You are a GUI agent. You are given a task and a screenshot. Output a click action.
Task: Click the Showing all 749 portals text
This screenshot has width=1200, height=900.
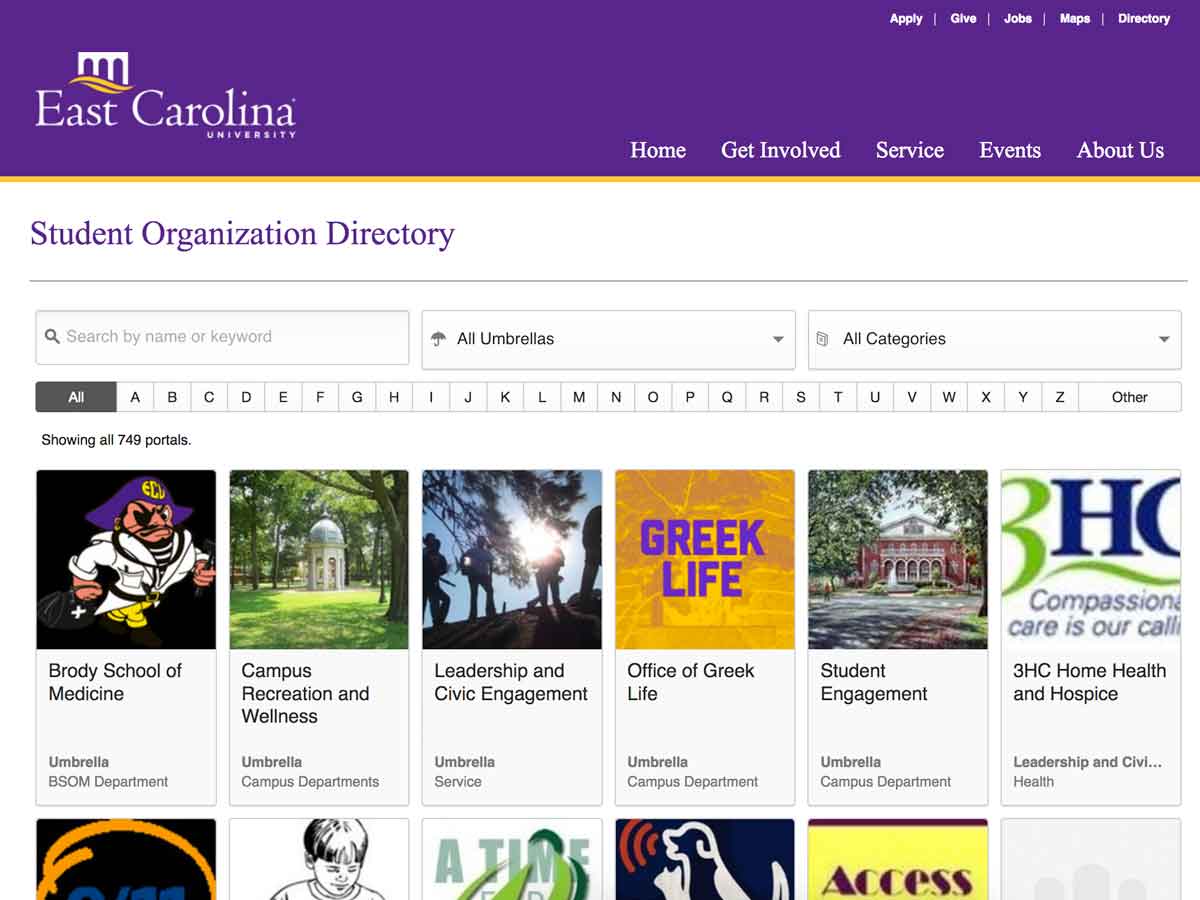coord(116,440)
